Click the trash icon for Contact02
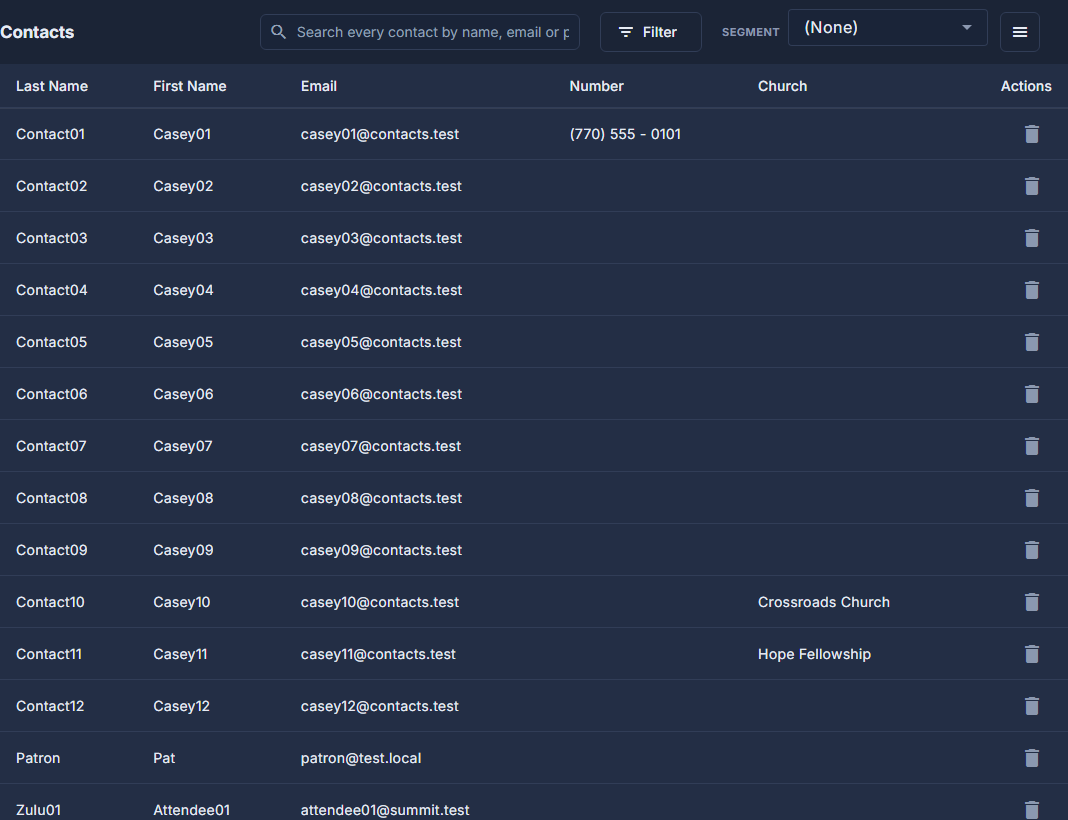The height and width of the screenshot is (820, 1068). click(1031, 186)
